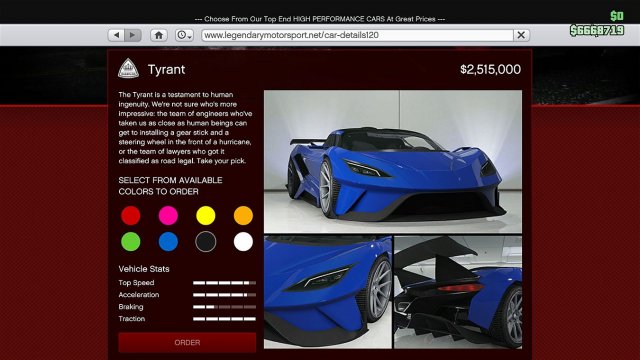The height and width of the screenshot is (360, 640).
Task: Open the browser history clock dropdown
Action: click(184, 35)
